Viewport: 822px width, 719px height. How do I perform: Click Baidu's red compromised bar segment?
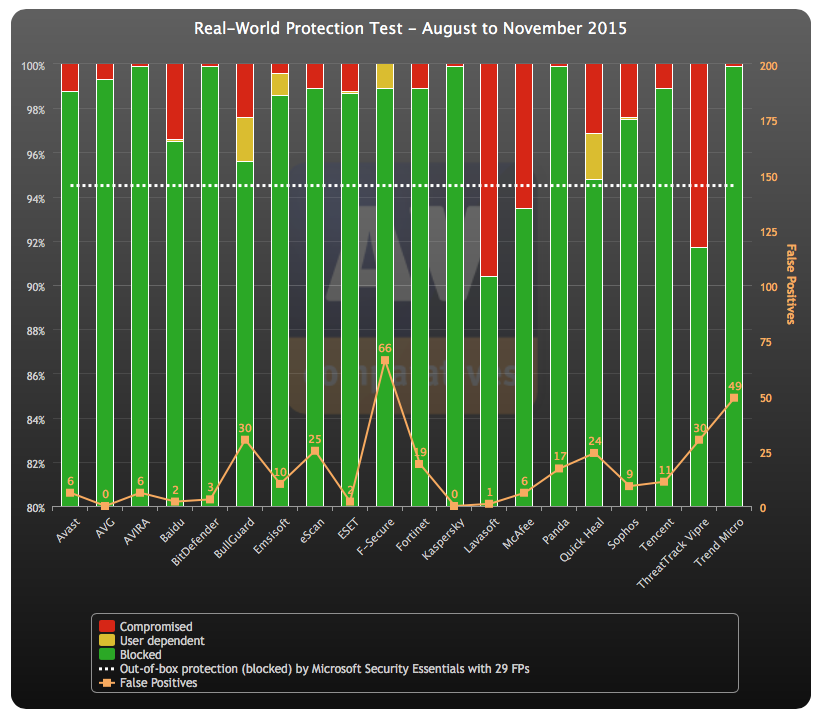click(x=175, y=102)
